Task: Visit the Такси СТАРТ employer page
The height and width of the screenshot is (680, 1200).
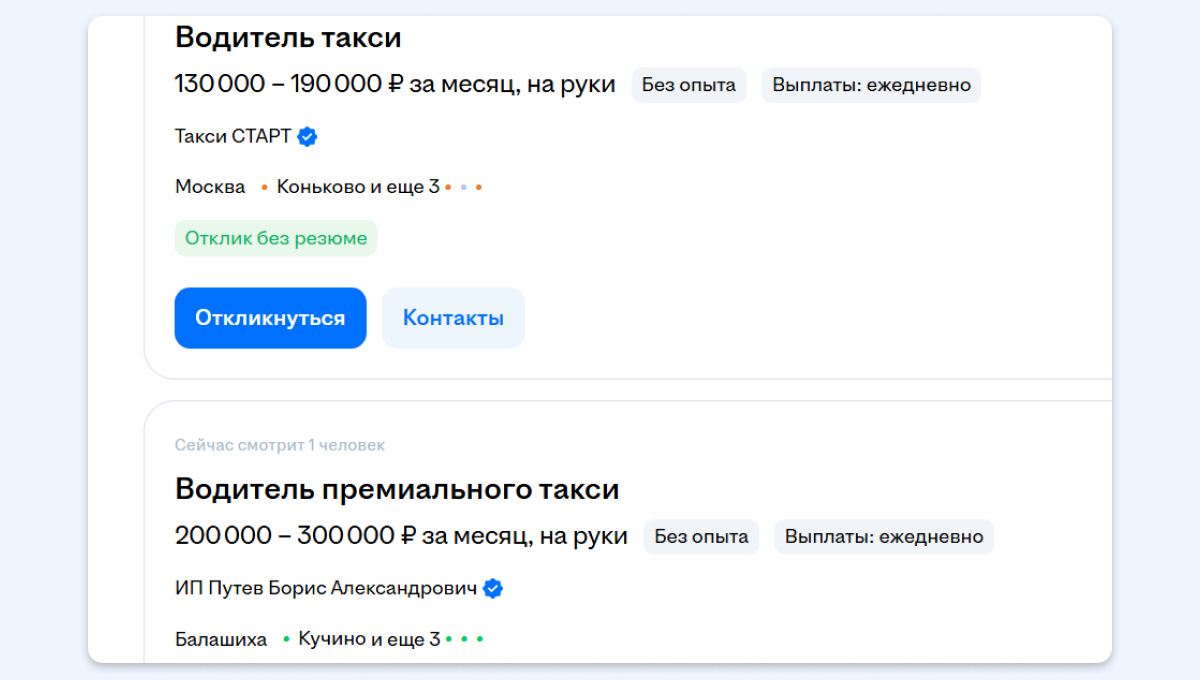Action: click(233, 136)
